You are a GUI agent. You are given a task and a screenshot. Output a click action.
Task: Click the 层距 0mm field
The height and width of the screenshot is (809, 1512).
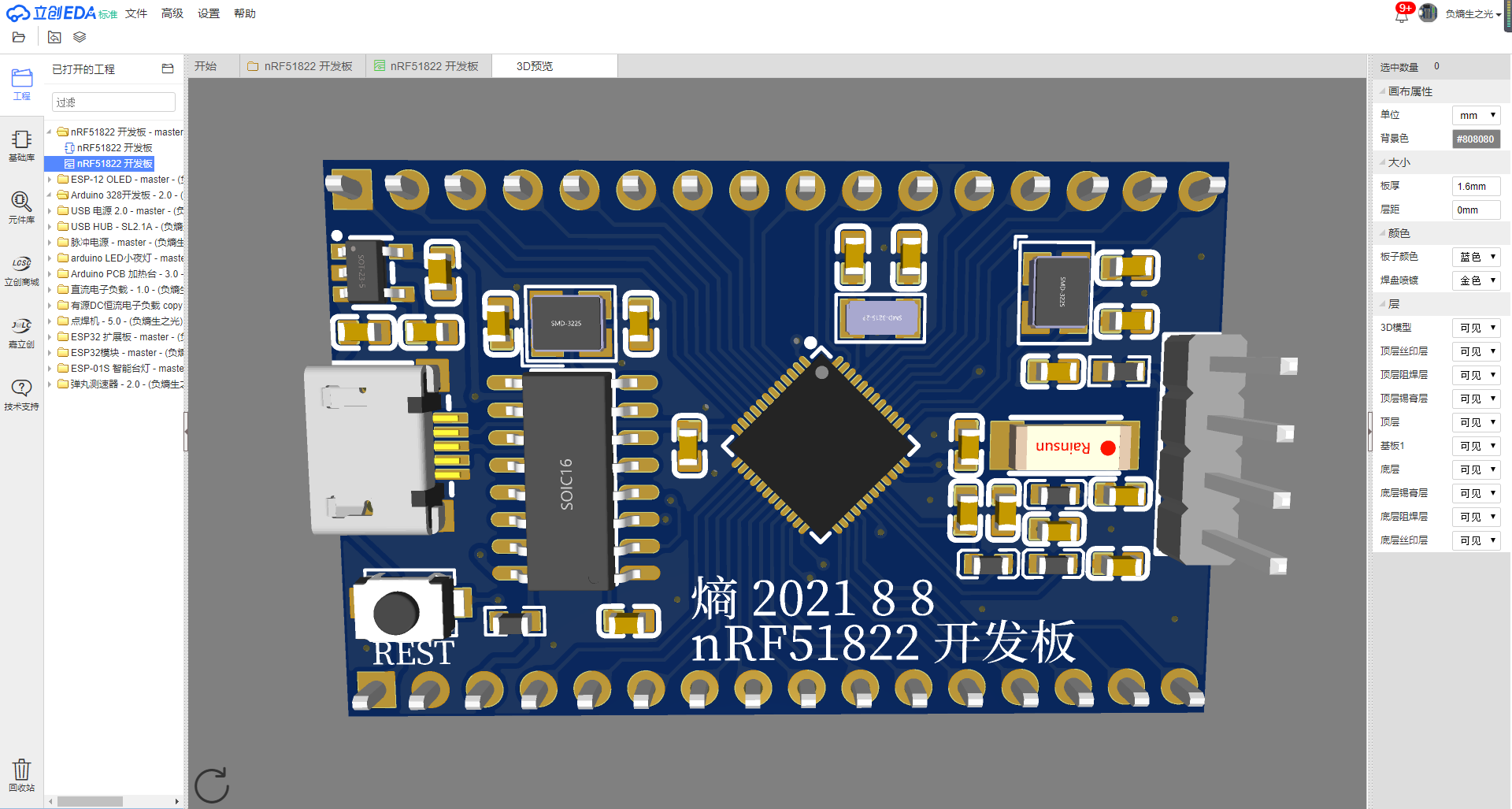[x=1476, y=210]
